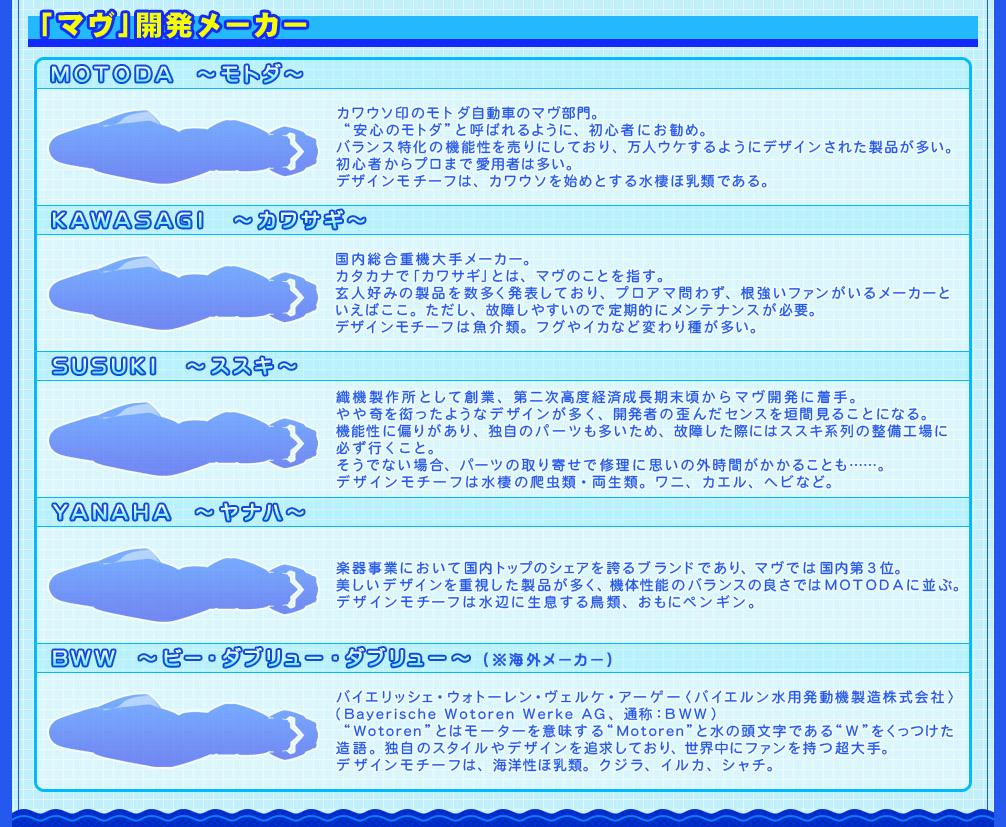
Task: Click the MOTODA ～モトダ～ heading
Action: [176, 74]
